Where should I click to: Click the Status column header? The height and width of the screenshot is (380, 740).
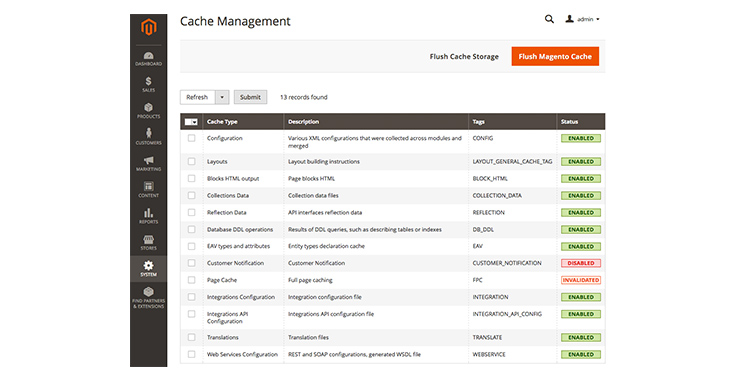point(569,122)
